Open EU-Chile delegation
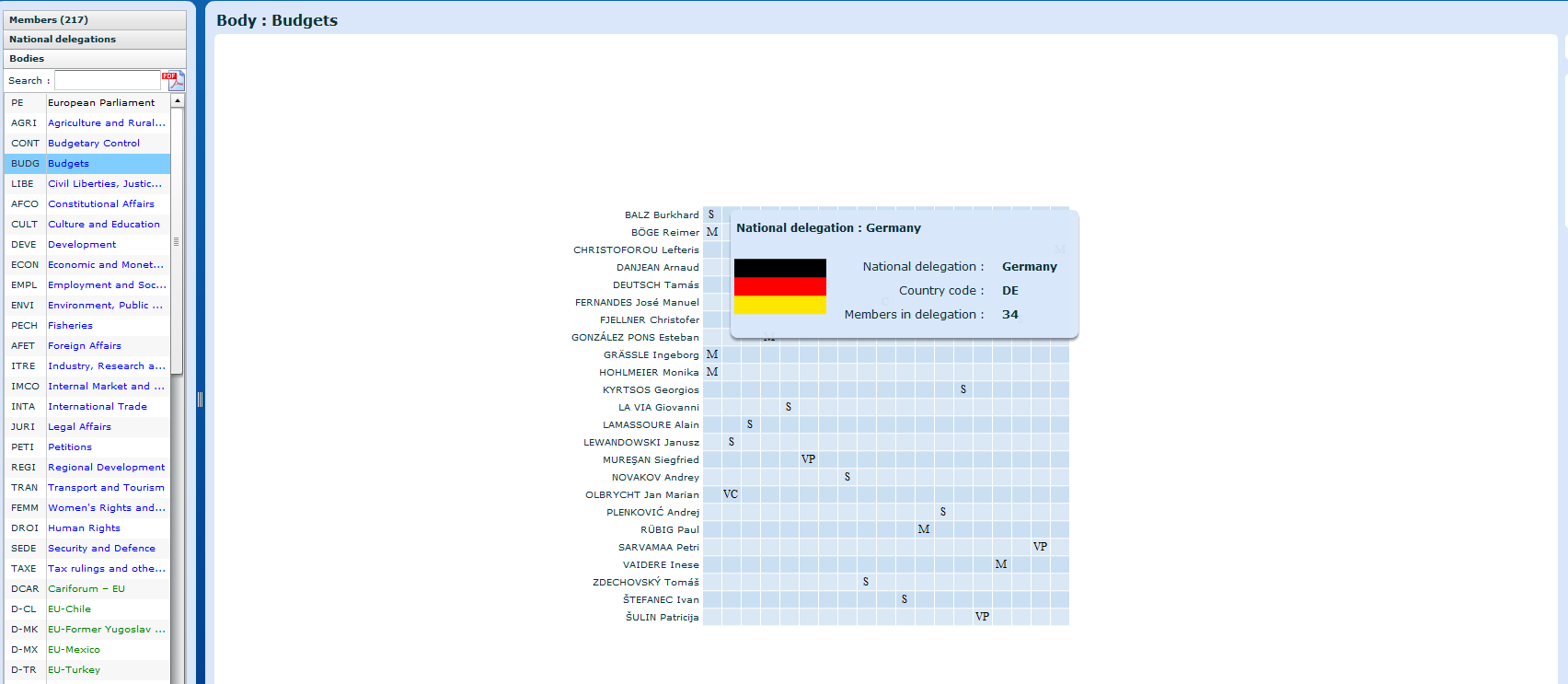The image size is (1568, 684). point(87,609)
